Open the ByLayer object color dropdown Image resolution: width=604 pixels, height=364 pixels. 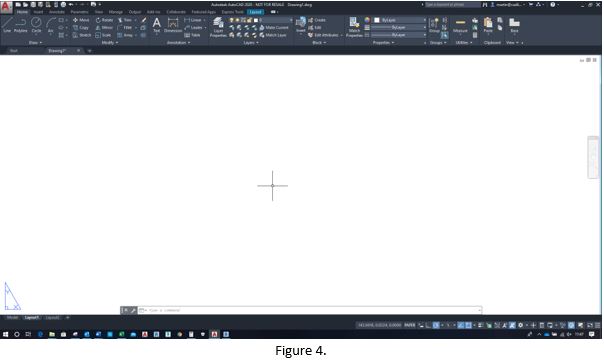[x=400, y=20]
